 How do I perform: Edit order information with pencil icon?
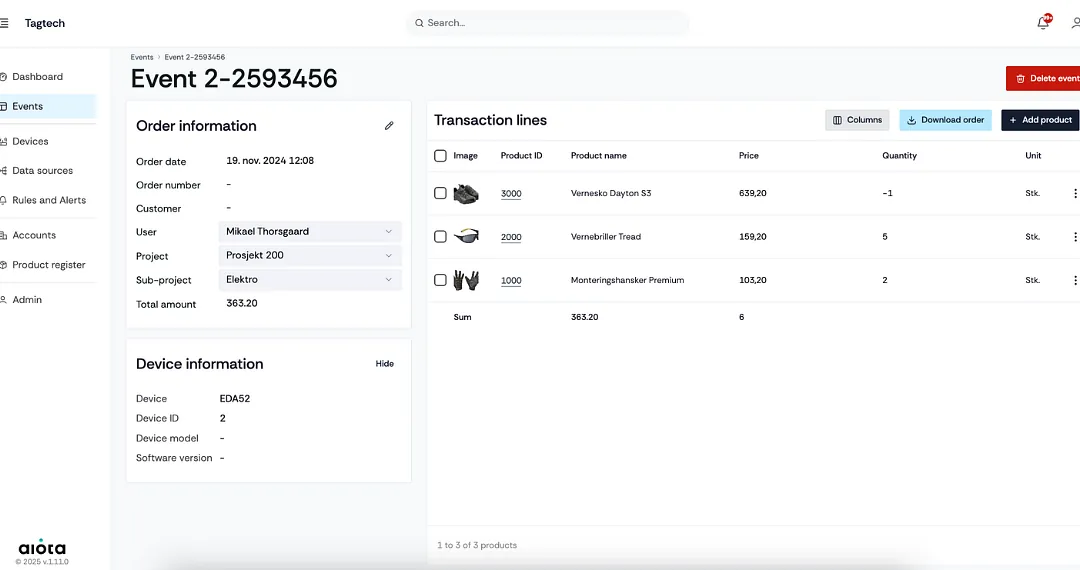pos(389,126)
